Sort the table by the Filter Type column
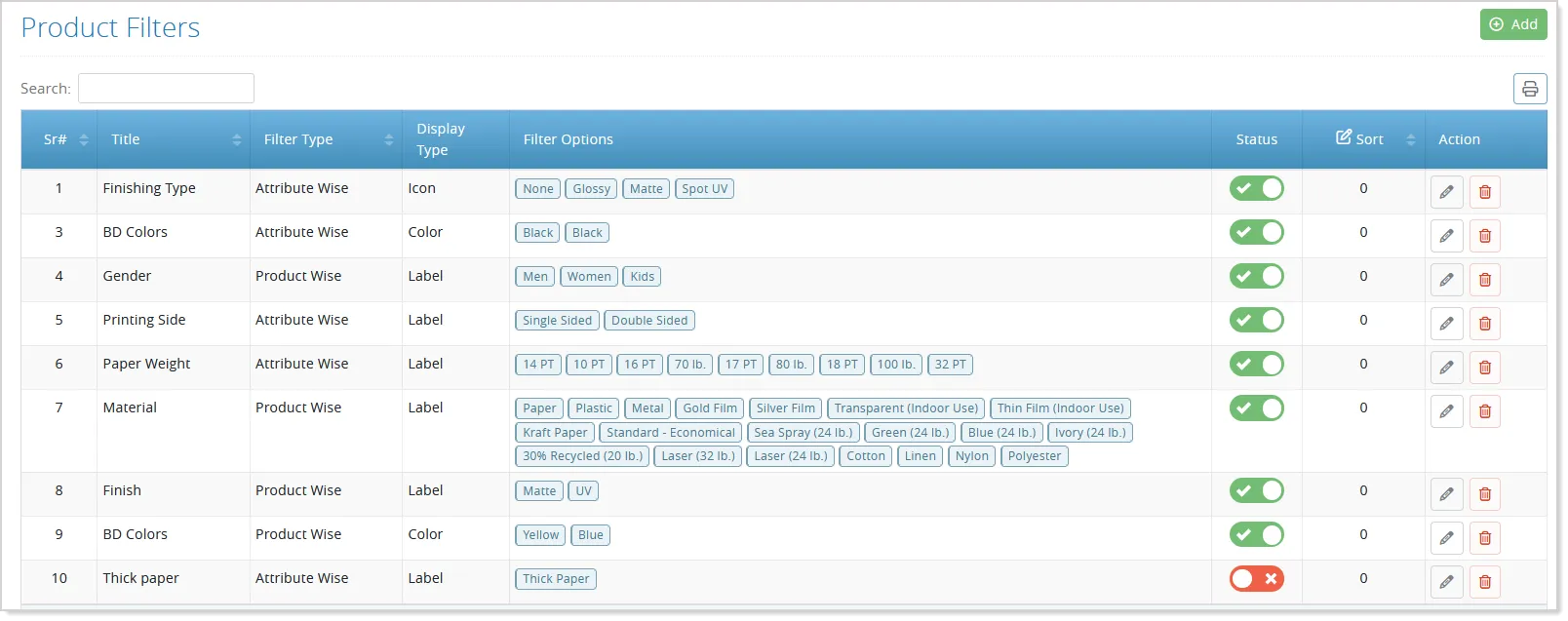Viewport: 1568px width, 621px height. (x=327, y=139)
